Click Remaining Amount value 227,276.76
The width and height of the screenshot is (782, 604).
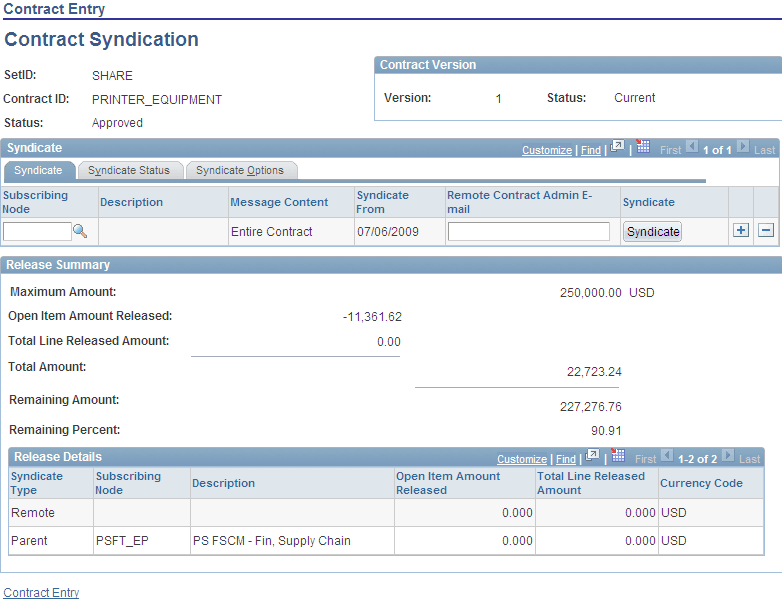[x=590, y=407]
